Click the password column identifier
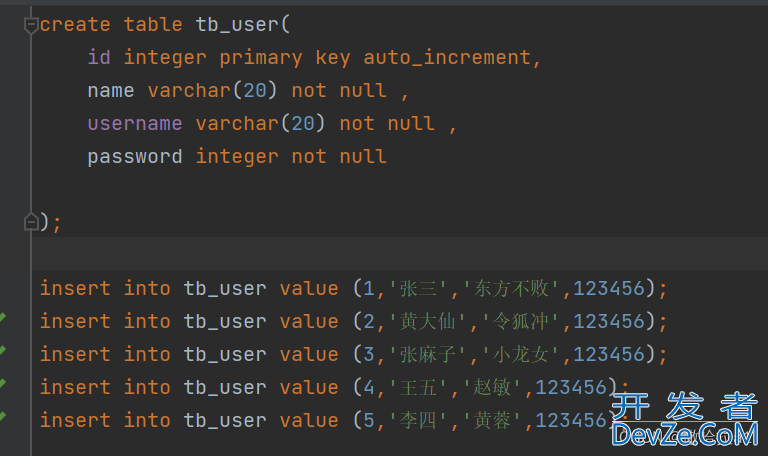The image size is (768, 456). coord(134,156)
